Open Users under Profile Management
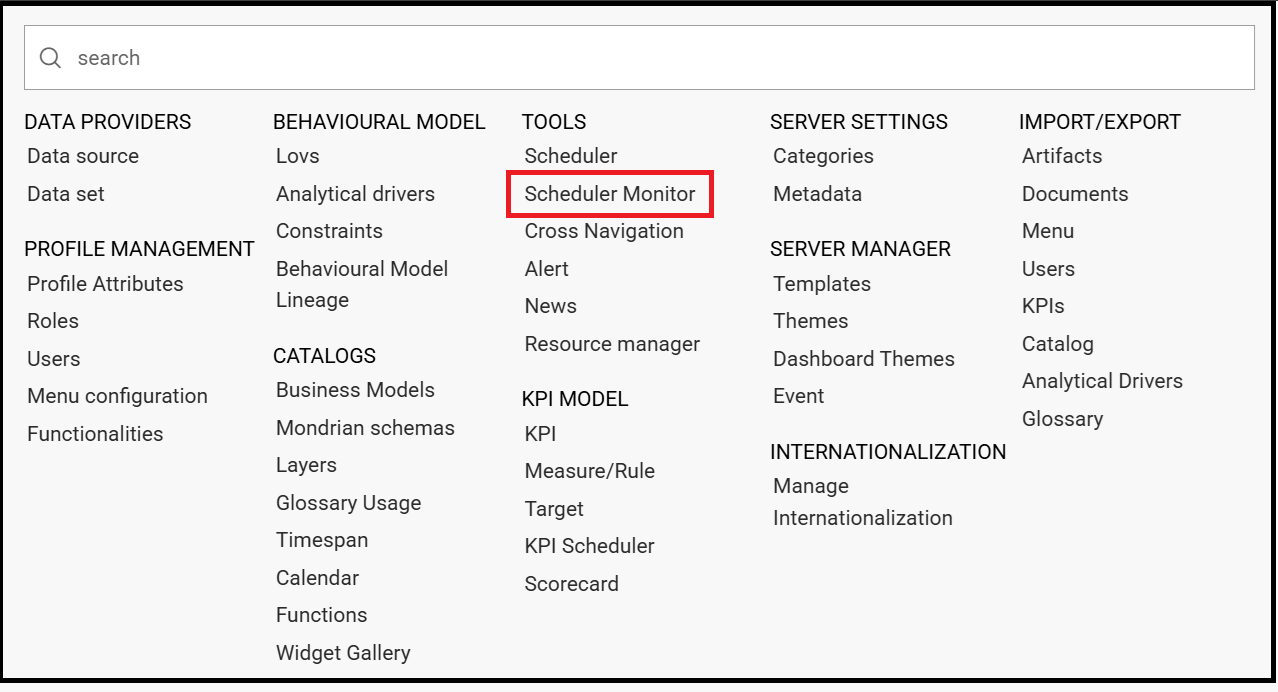Viewport: 1278px width, 692px height. [54, 359]
